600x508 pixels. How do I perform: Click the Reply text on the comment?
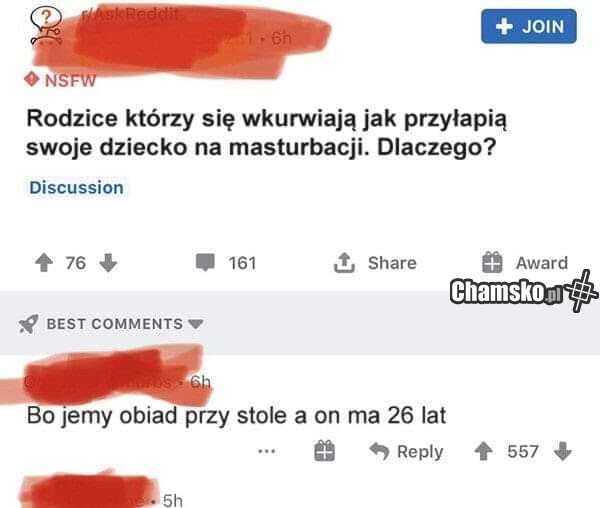click(420, 452)
